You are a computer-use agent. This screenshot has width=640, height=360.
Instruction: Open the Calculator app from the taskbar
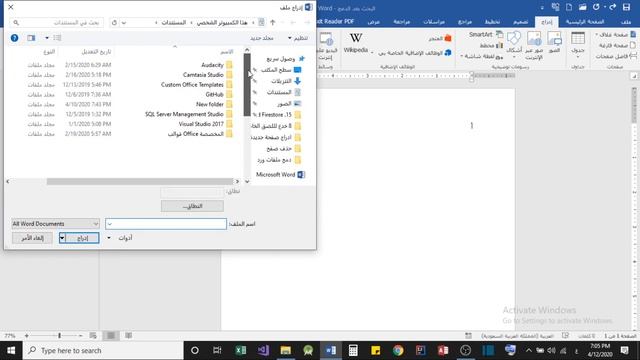353,350
